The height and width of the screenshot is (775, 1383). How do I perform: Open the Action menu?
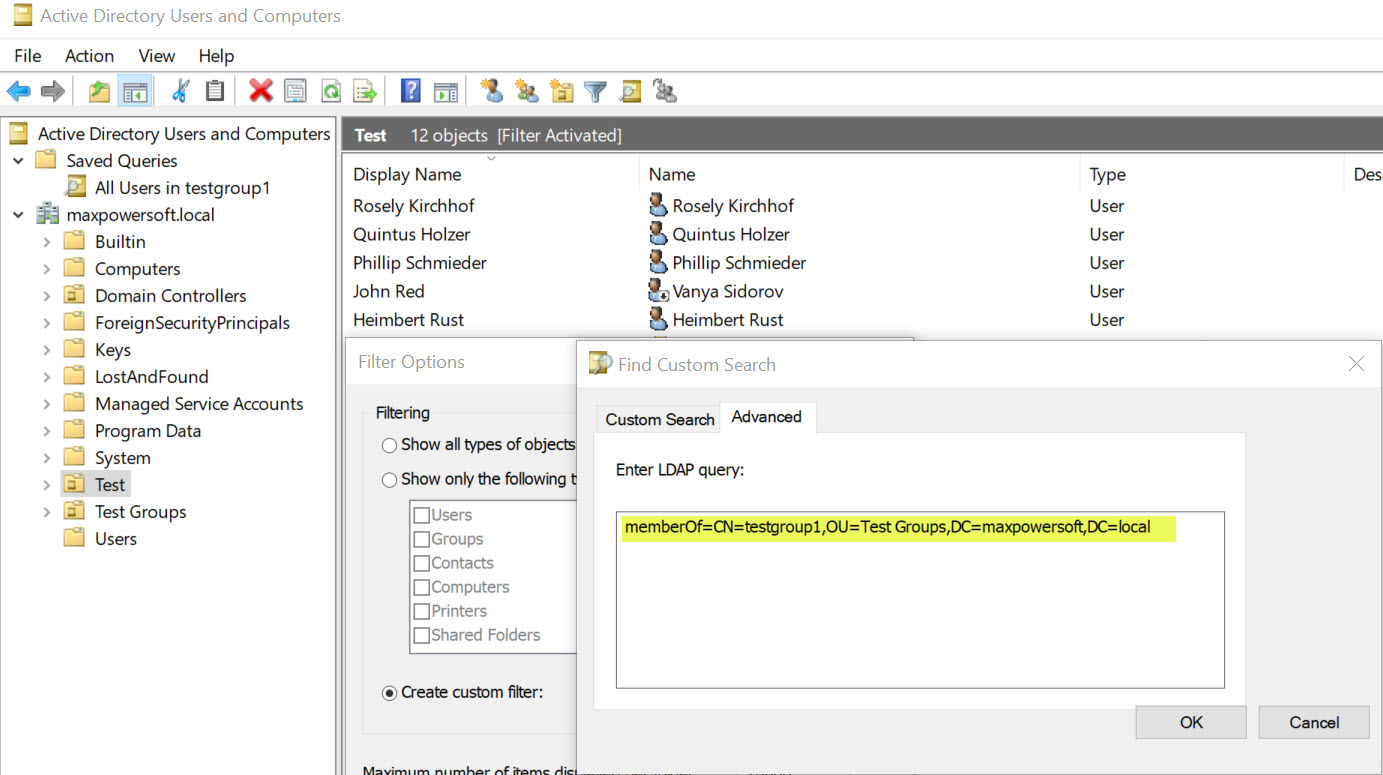point(89,56)
